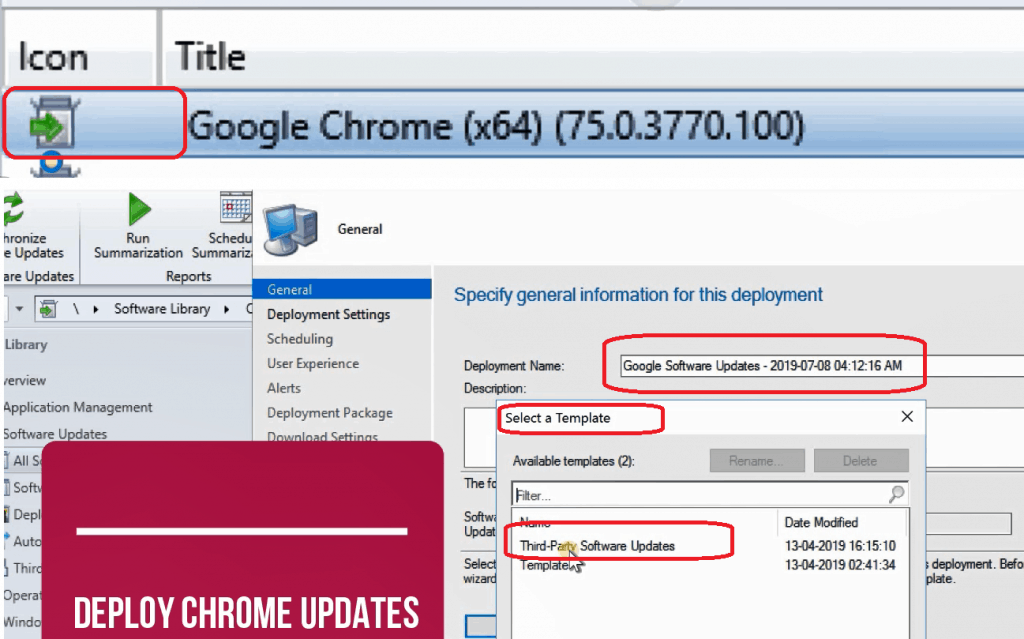
Task: Go to Deployment Package step
Action: 330,413
